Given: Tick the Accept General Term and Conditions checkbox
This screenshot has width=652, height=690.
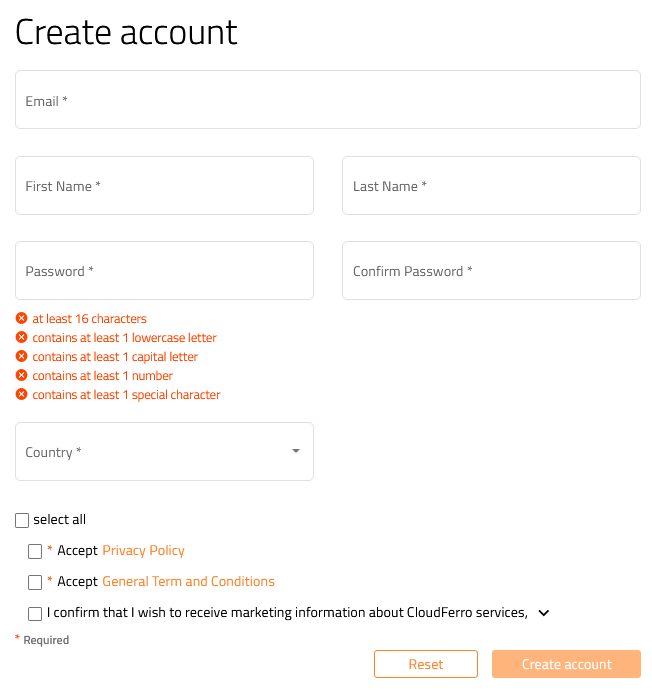Looking at the screenshot, I should coord(35,582).
